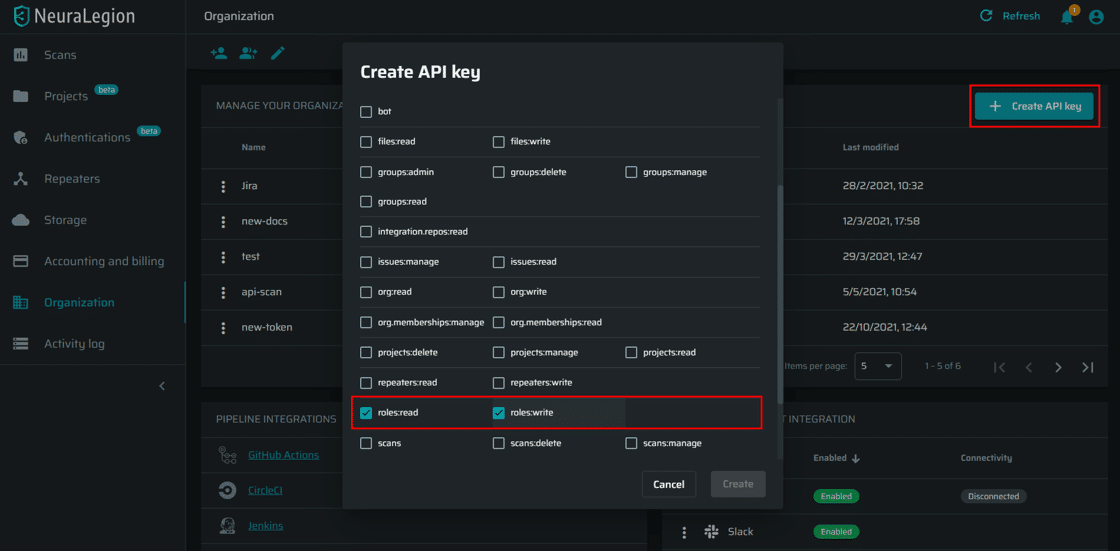The height and width of the screenshot is (551, 1120).
Task: Check the repeaters:write scope
Action: pos(499,382)
